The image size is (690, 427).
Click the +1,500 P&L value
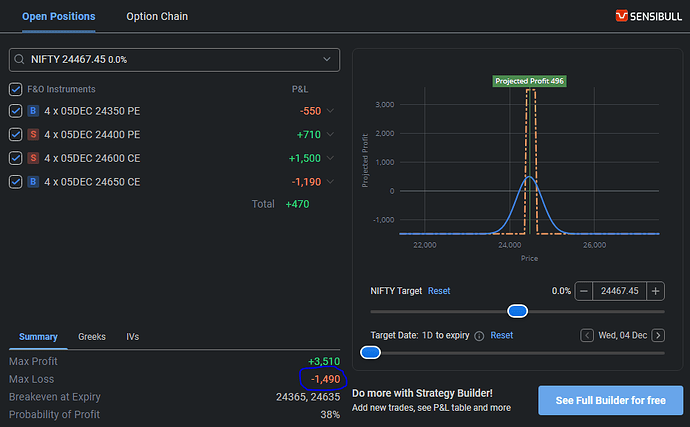click(305, 158)
